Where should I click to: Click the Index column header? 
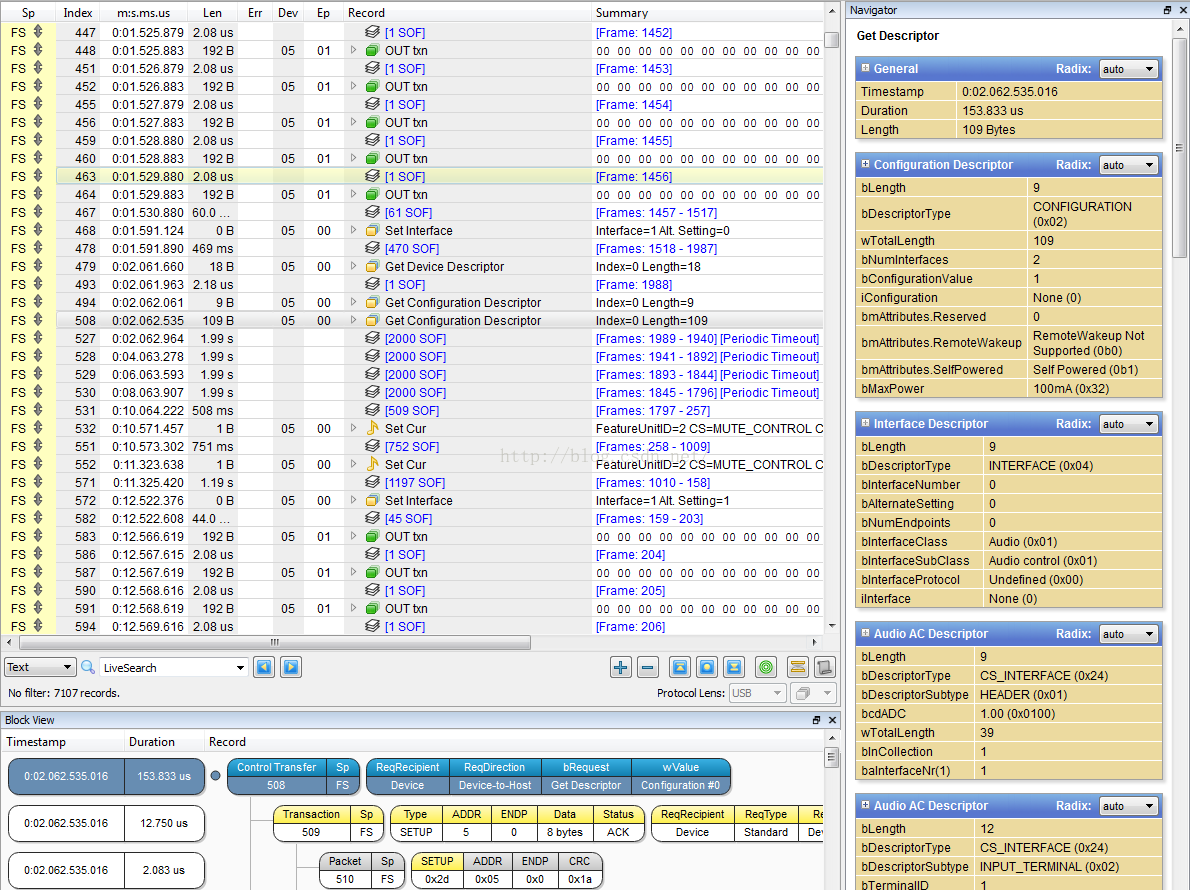click(77, 12)
